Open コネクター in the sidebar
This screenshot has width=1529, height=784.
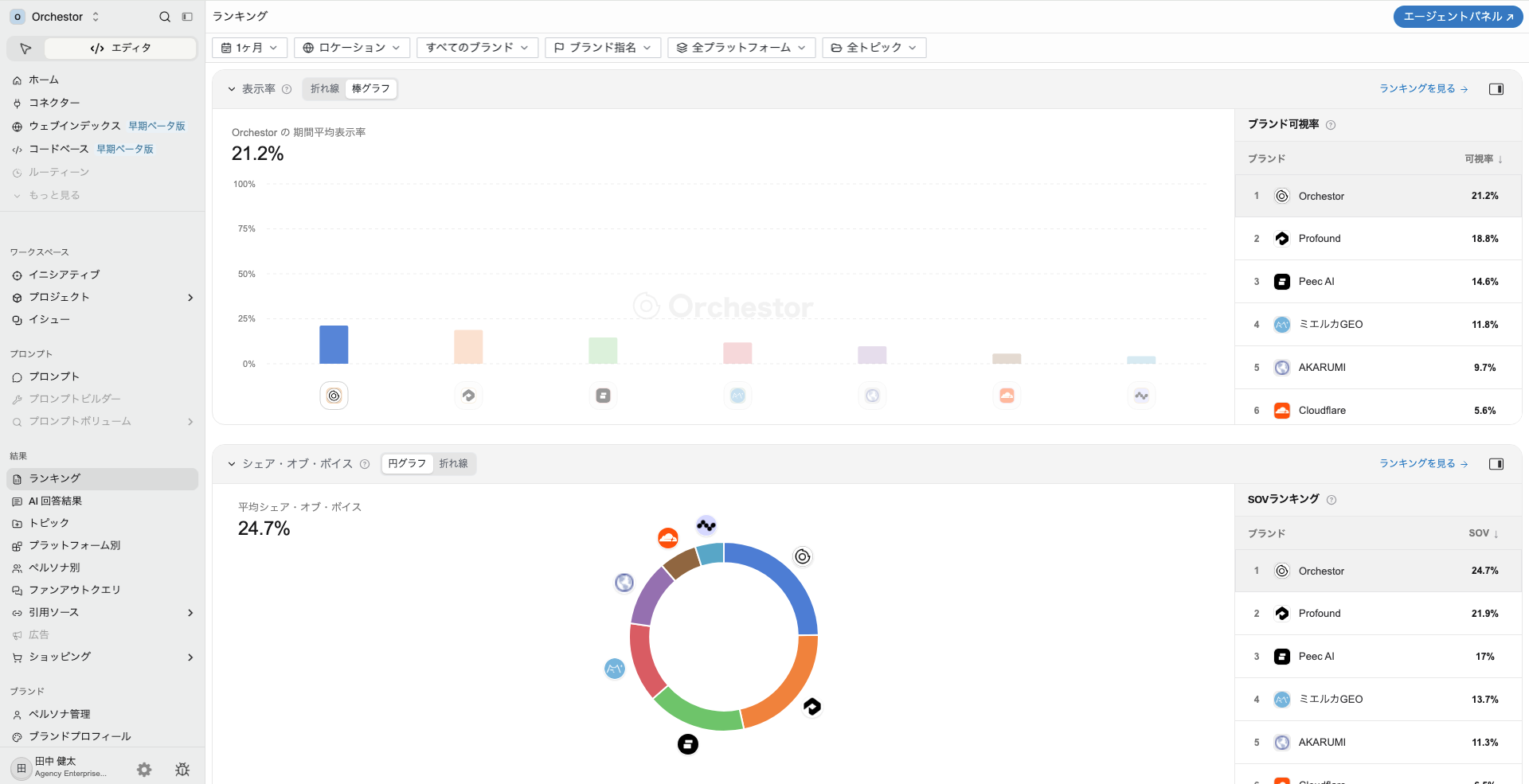point(102,103)
